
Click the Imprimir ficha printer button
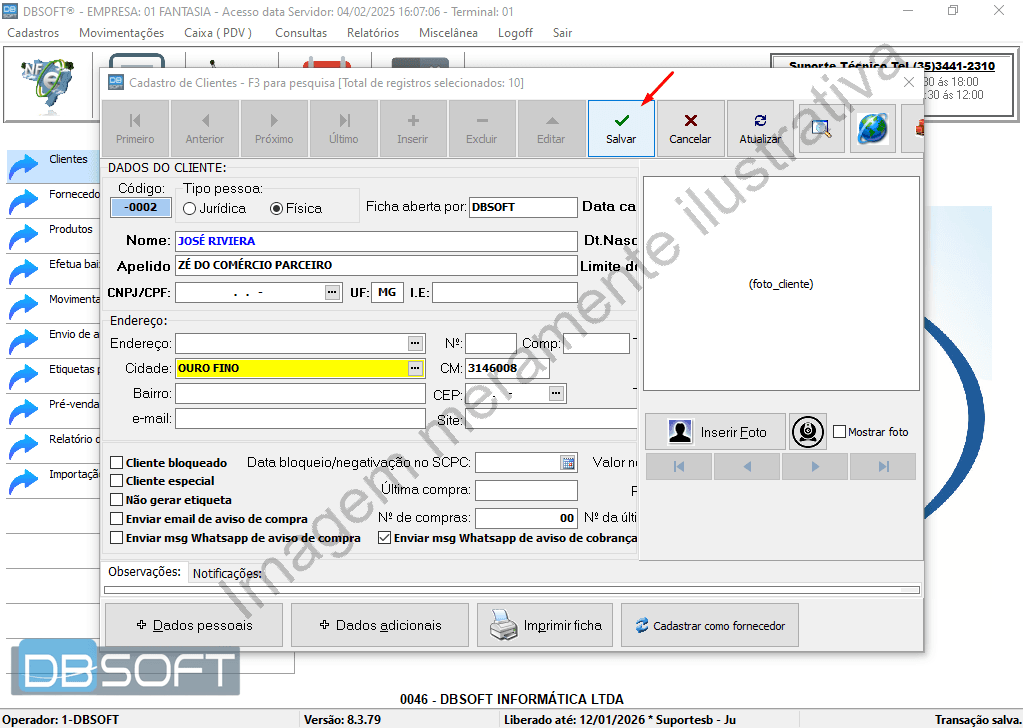coord(546,625)
